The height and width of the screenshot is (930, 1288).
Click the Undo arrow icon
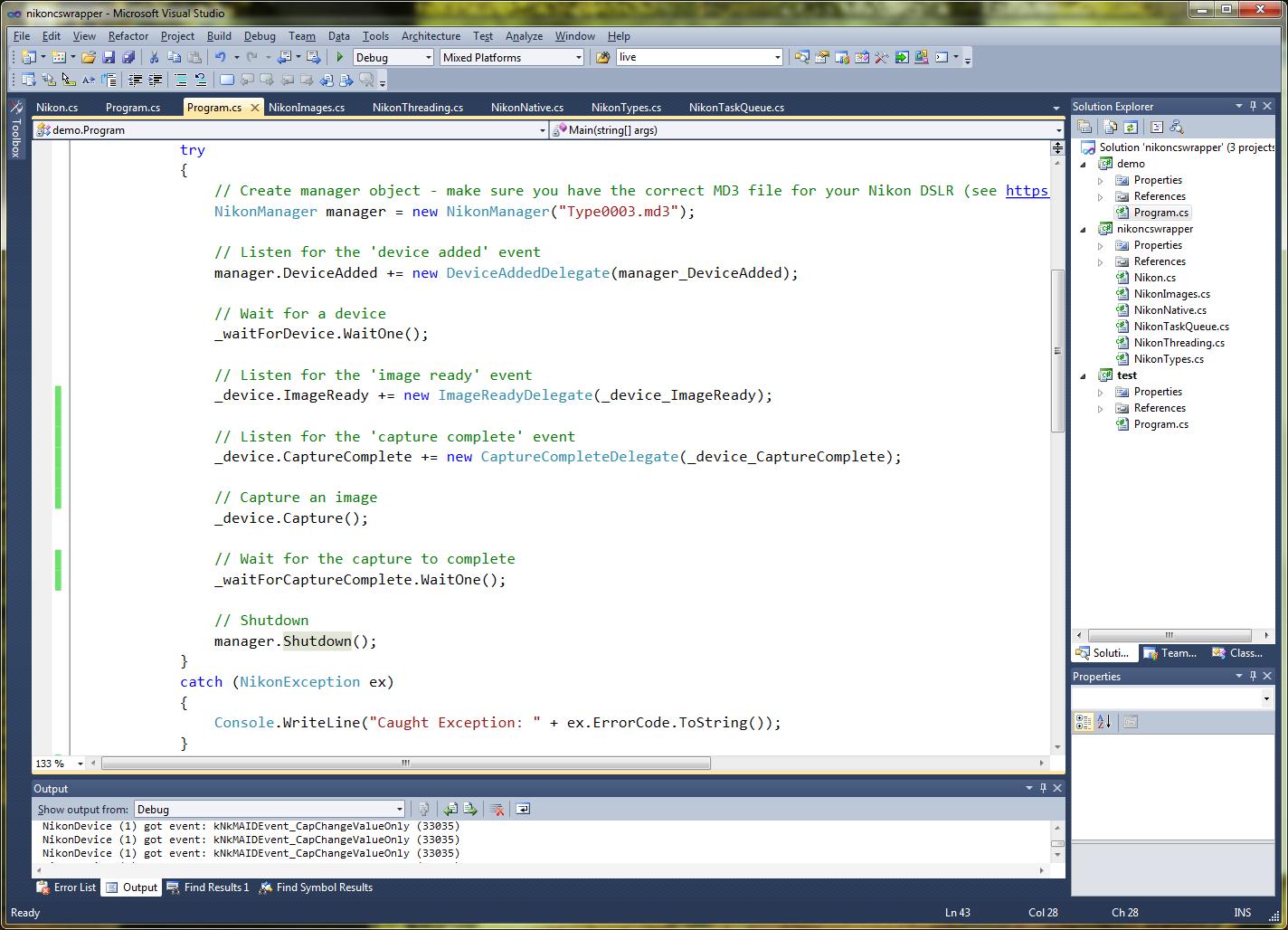pos(220,57)
